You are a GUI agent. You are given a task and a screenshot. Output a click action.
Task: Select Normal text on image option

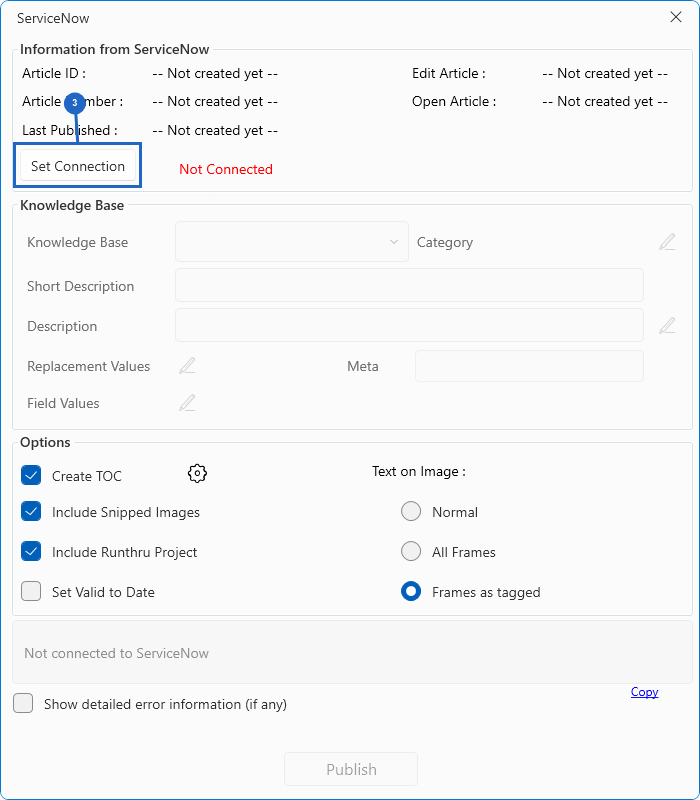point(411,512)
